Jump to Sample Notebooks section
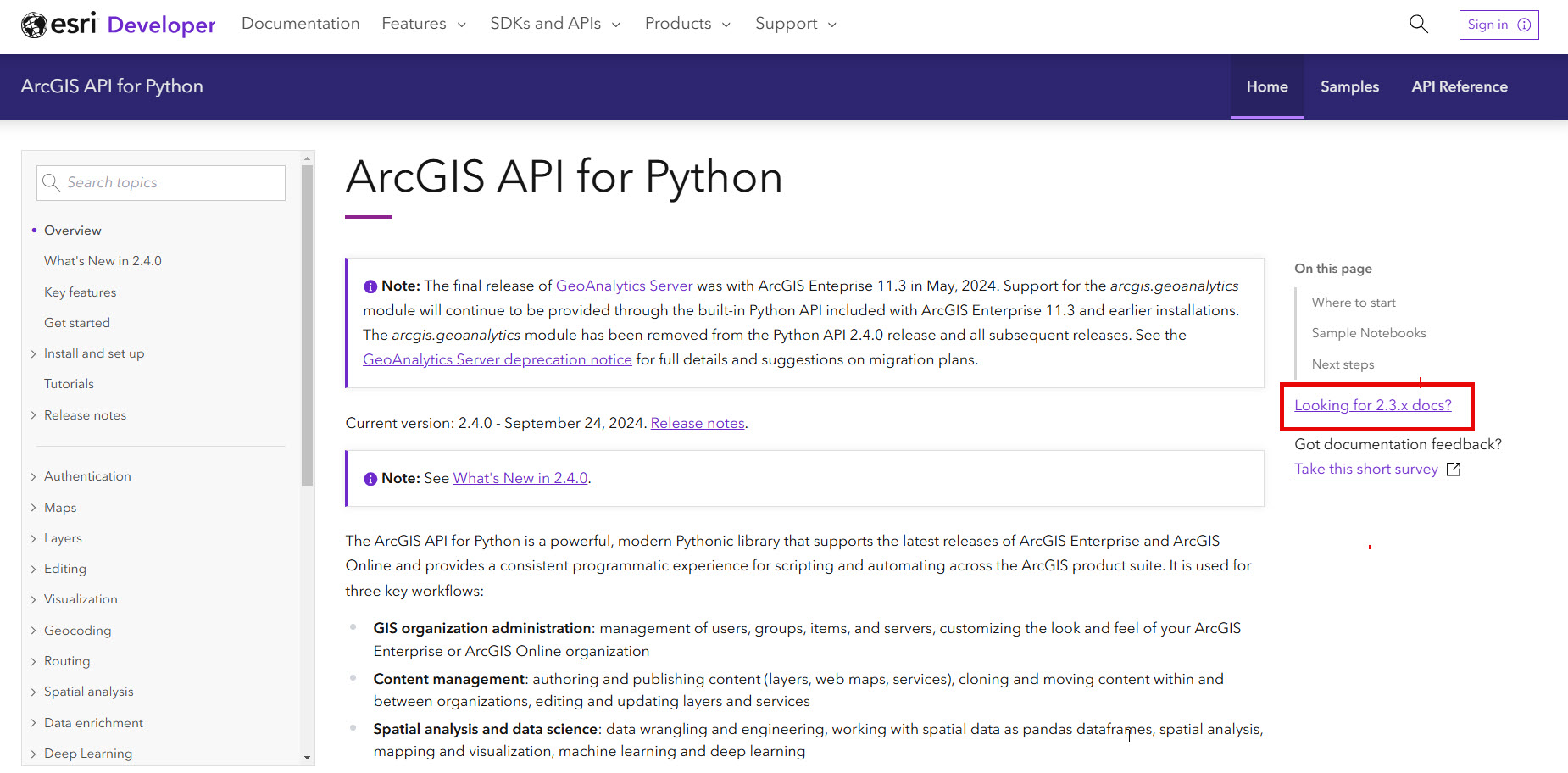1568x773 pixels. [1369, 333]
